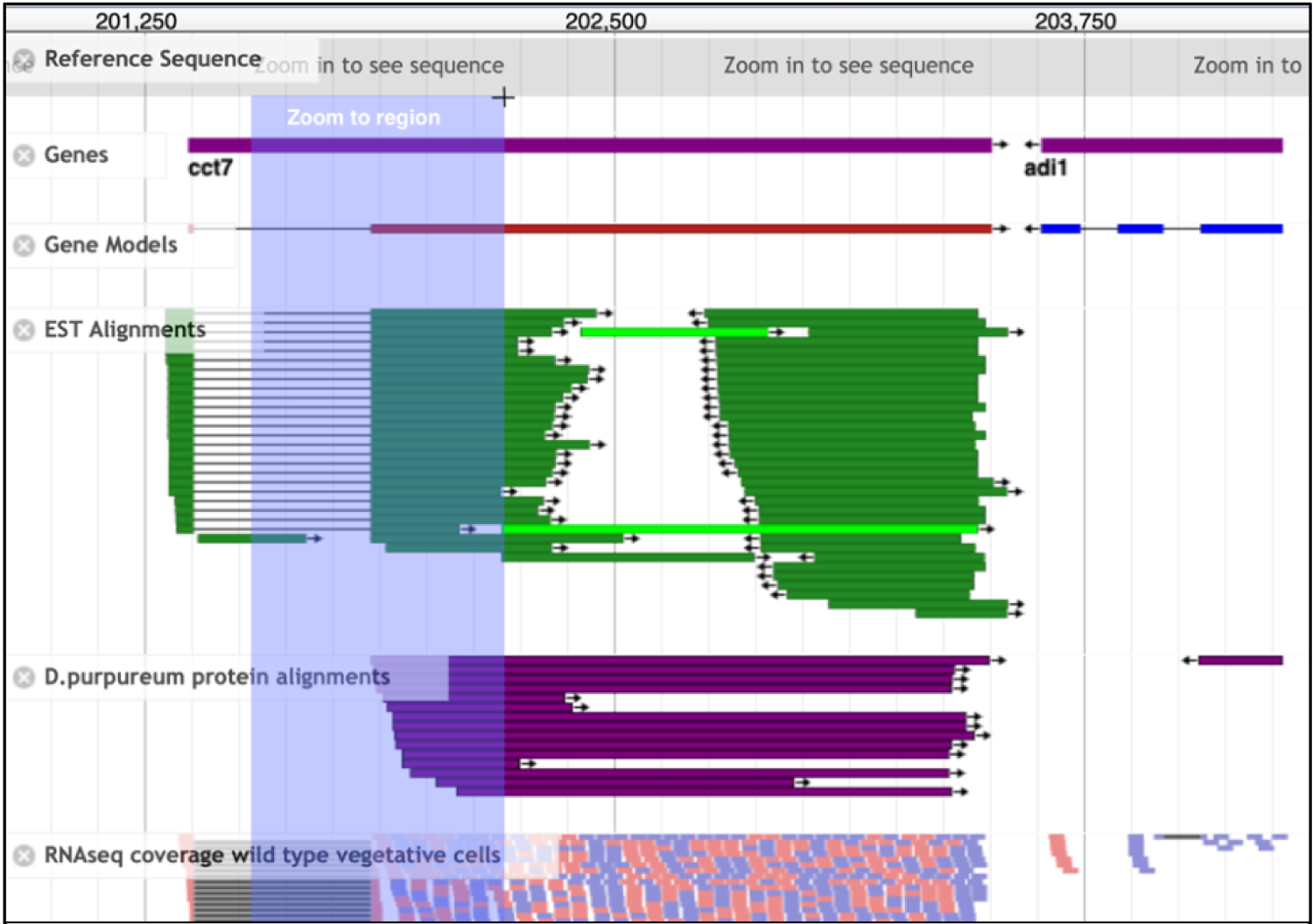Select the purple protein alignment near adi1

coord(1240,661)
